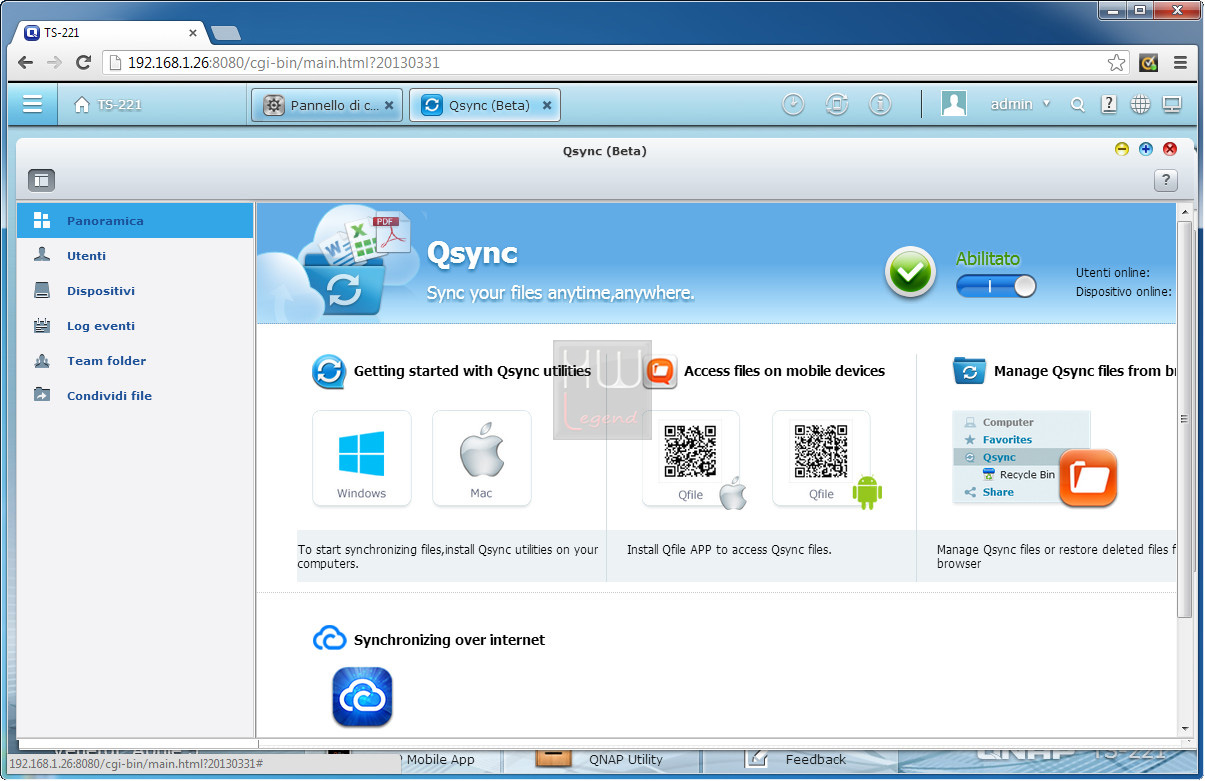
Task: Click Feedback link on desktop
Action: (816, 759)
